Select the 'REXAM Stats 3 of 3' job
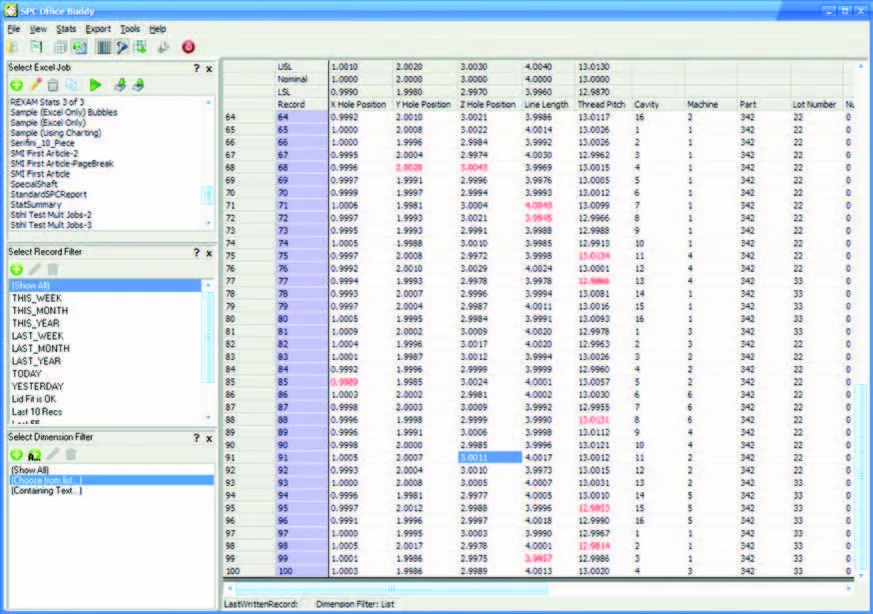 coord(47,102)
